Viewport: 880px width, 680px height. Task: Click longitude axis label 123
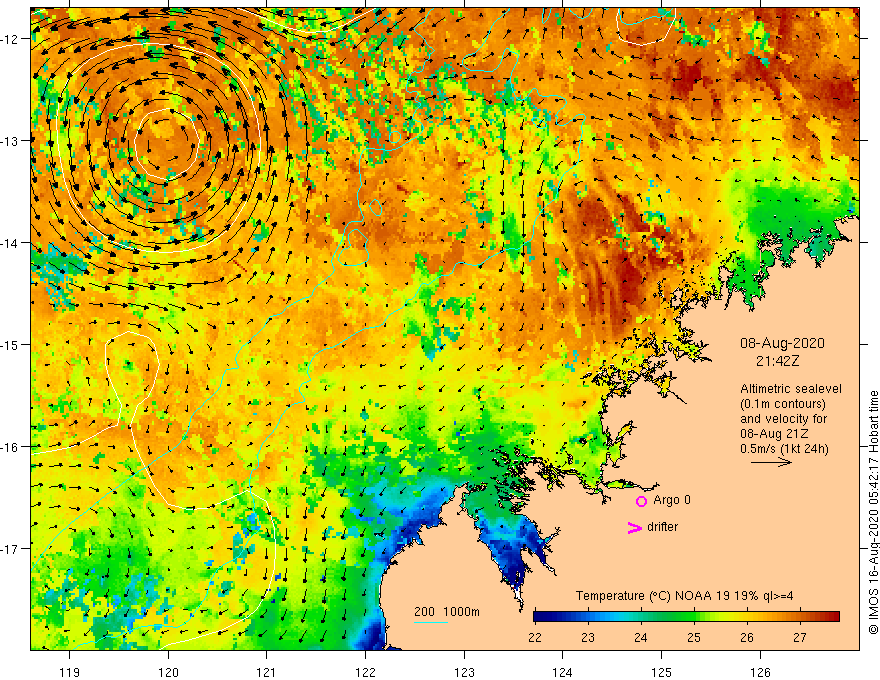(x=464, y=672)
